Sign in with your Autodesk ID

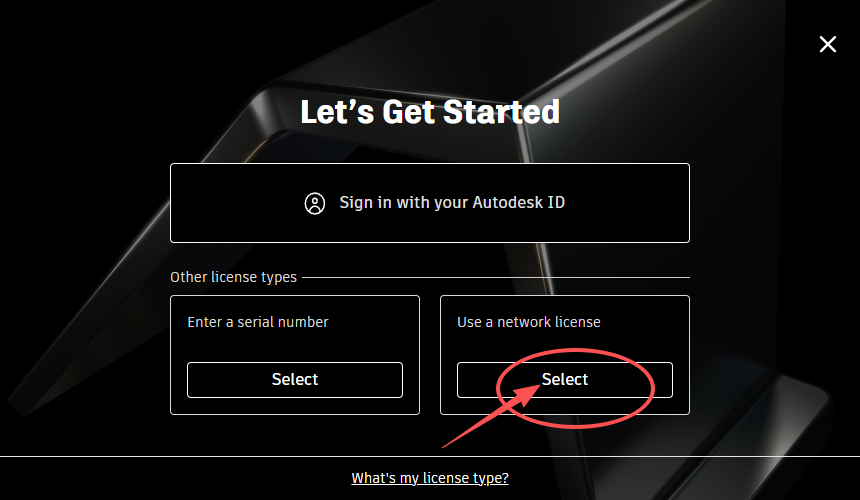coord(430,203)
